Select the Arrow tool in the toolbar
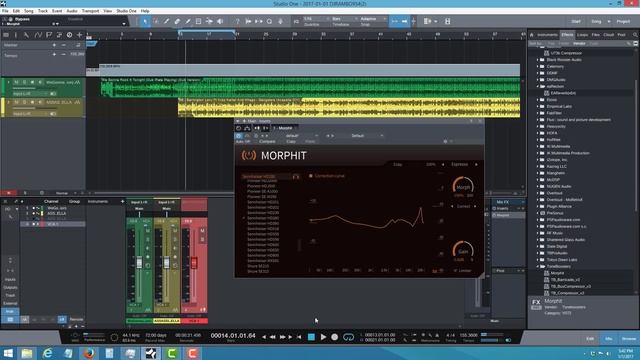Viewport: 640px width, 360px height. point(145,21)
